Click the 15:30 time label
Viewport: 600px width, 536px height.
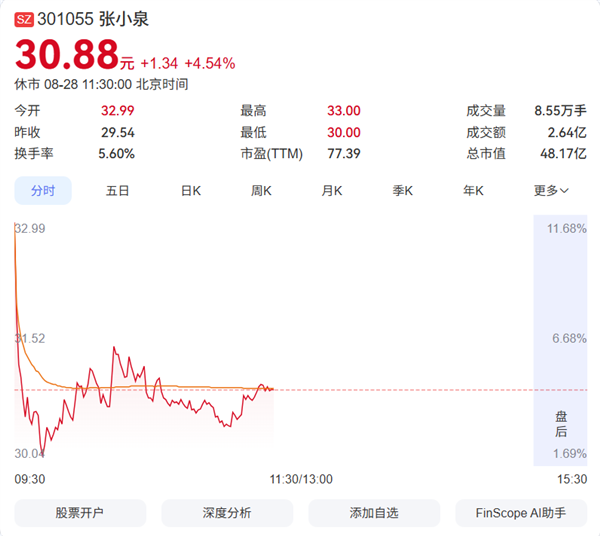[572, 479]
